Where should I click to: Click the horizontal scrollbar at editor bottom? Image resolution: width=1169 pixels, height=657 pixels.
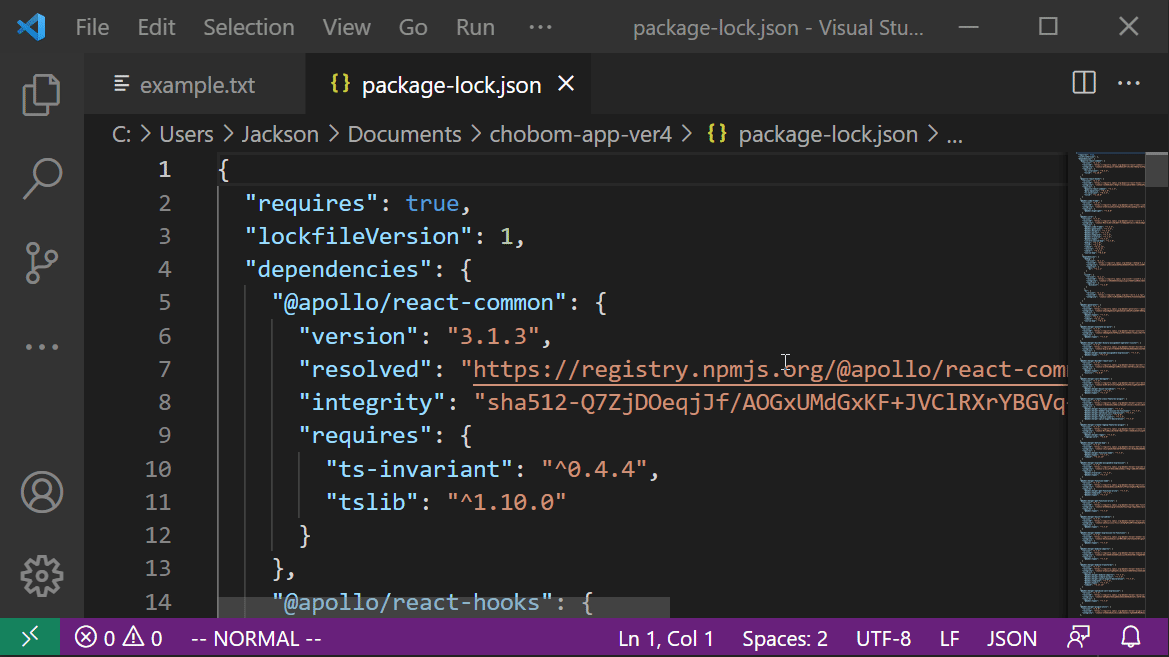444,607
